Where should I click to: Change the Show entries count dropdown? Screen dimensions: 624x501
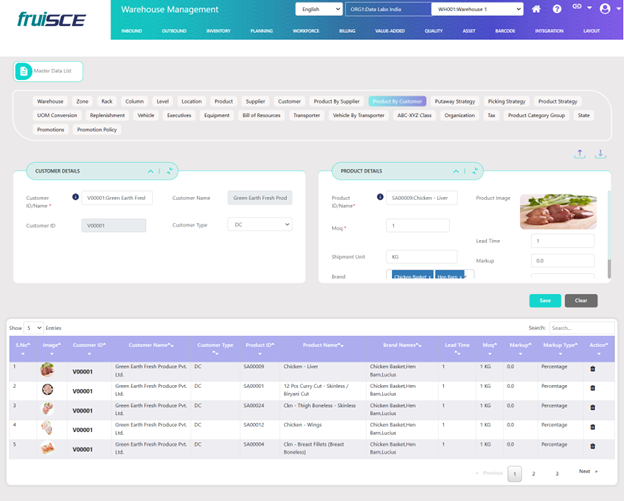[x=33, y=327]
